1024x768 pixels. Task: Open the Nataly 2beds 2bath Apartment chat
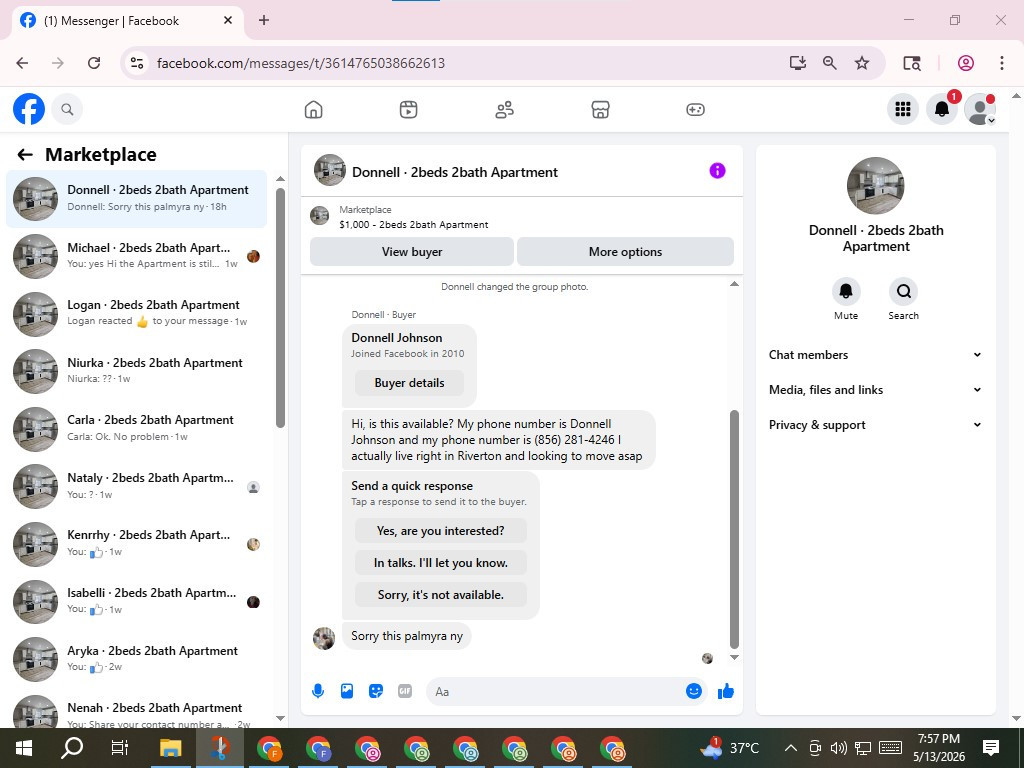pyautogui.click(x=136, y=486)
